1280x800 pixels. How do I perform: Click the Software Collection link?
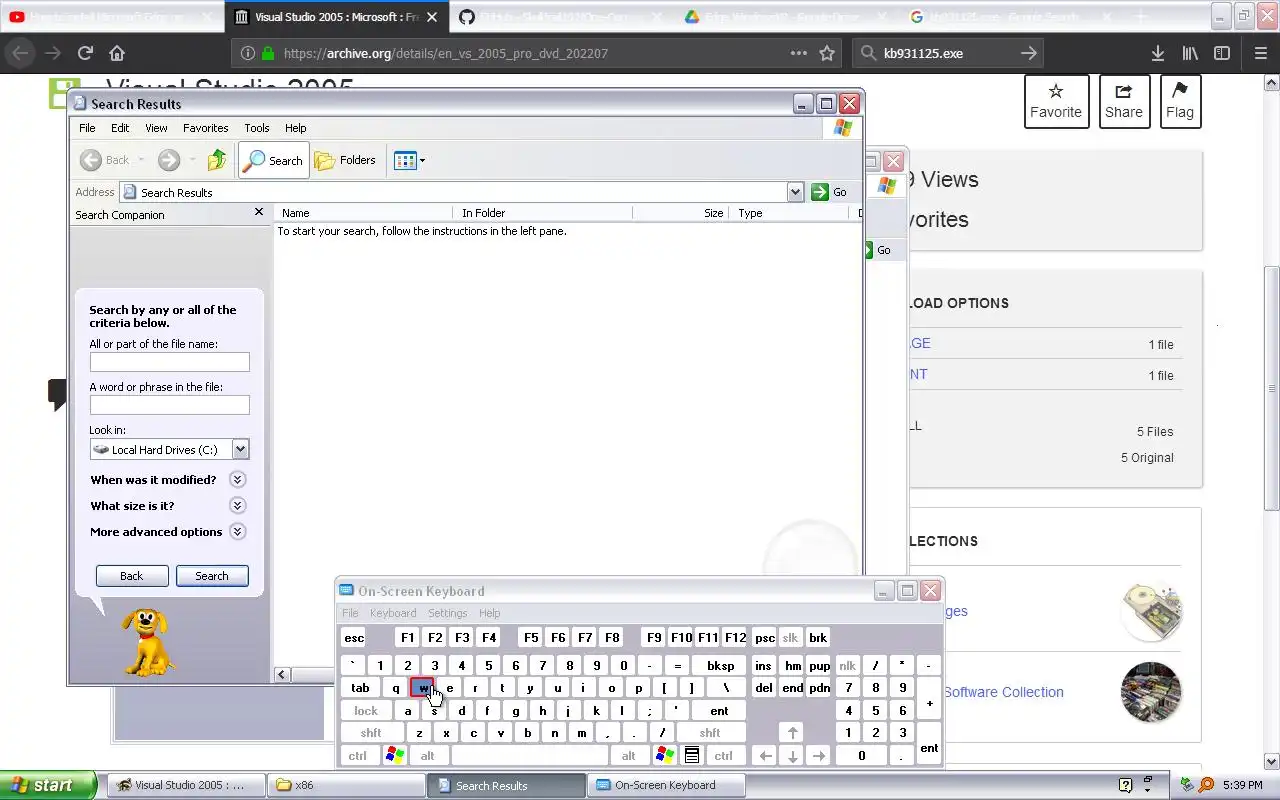1003,692
